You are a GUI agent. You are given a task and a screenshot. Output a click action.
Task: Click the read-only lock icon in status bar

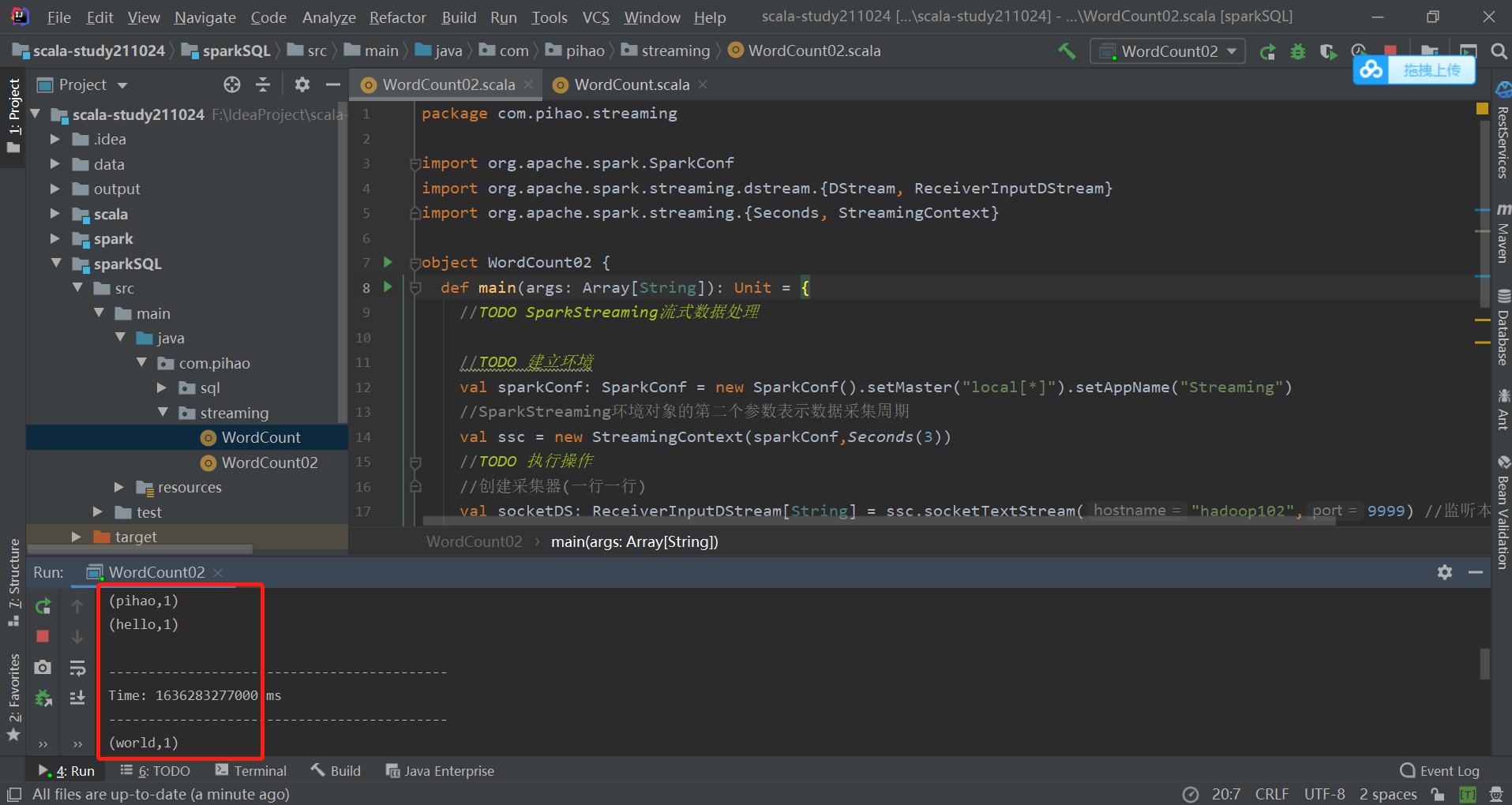[x=1438, y=794]
